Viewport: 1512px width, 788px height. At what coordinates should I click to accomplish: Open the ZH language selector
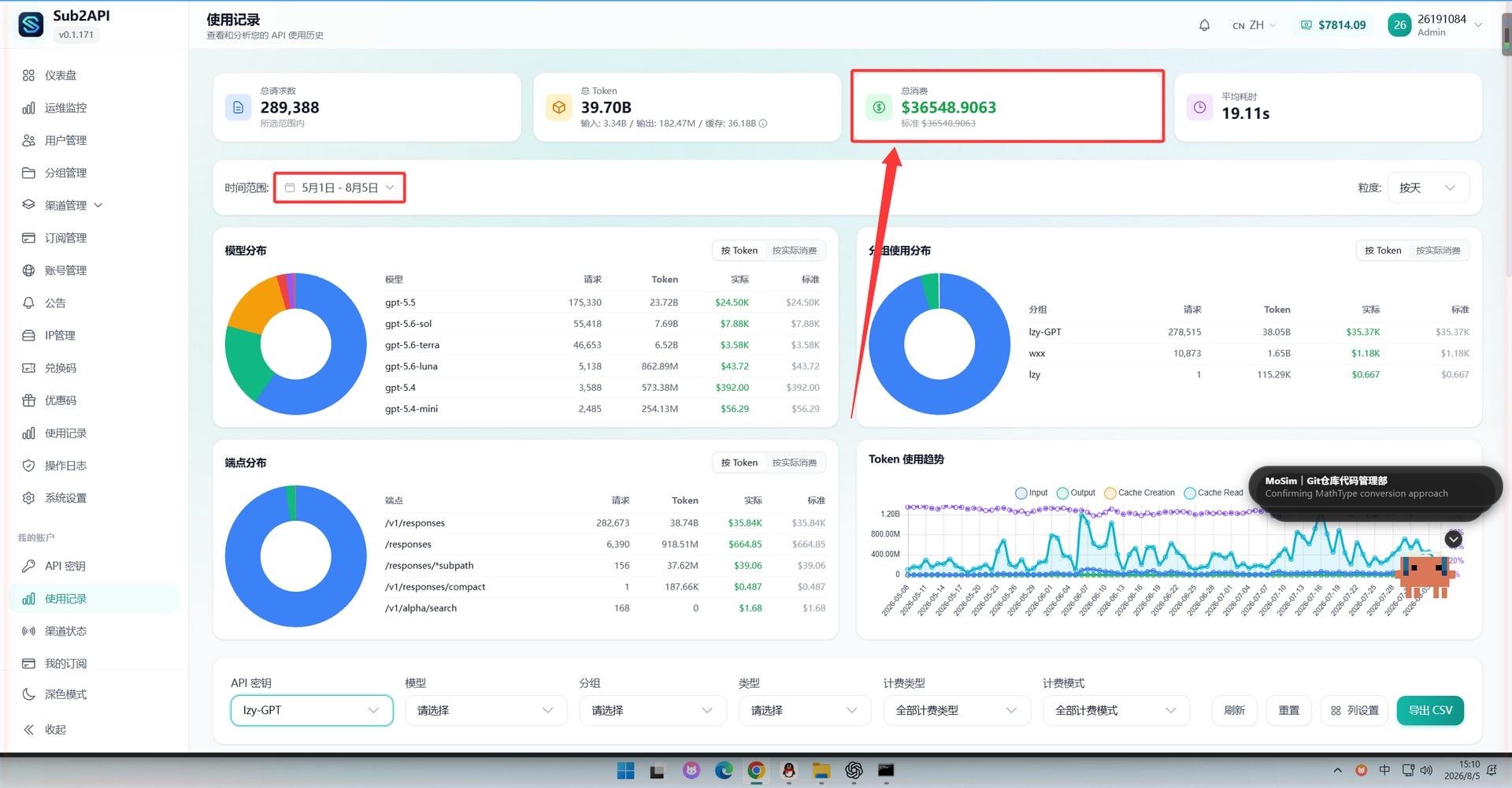[1254, 25]
